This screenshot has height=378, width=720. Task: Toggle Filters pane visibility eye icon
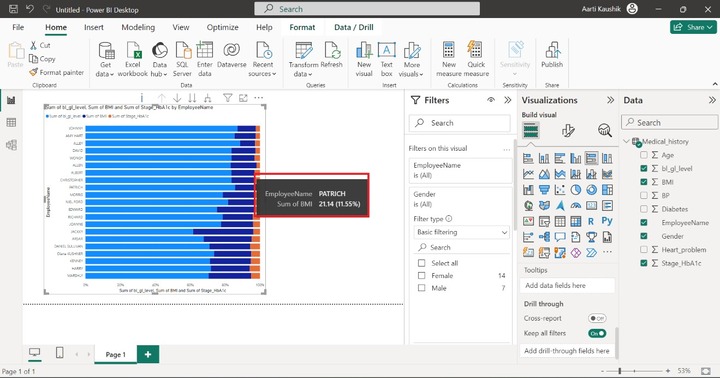tap(491, 100)
